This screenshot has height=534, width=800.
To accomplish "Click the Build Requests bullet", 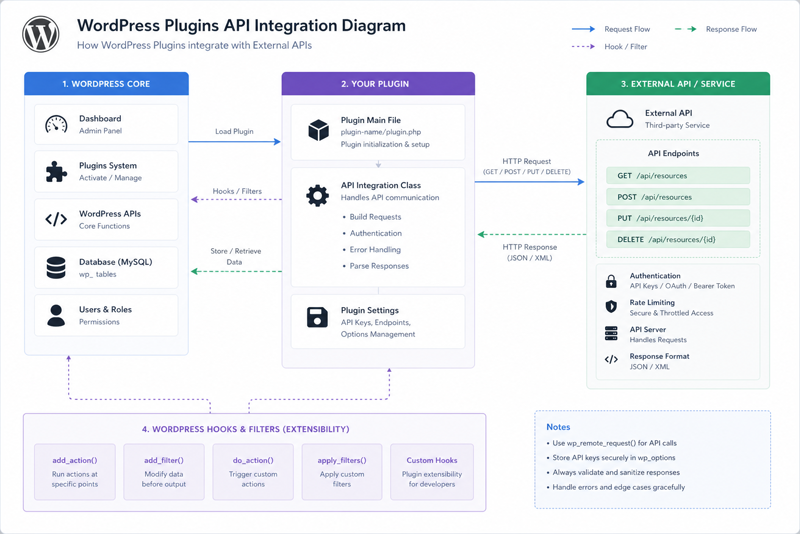I will coord(375,217).
